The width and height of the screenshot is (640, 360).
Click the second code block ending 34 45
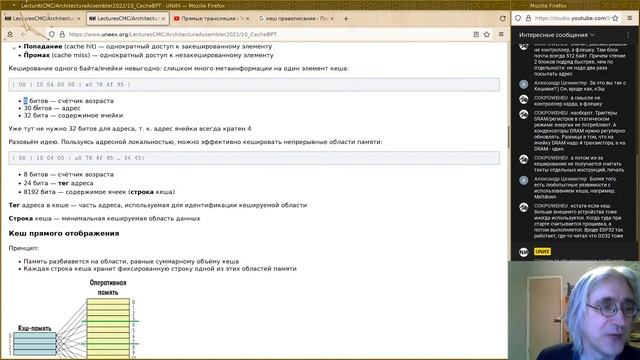pyautogui.click(x=254, y=158)
